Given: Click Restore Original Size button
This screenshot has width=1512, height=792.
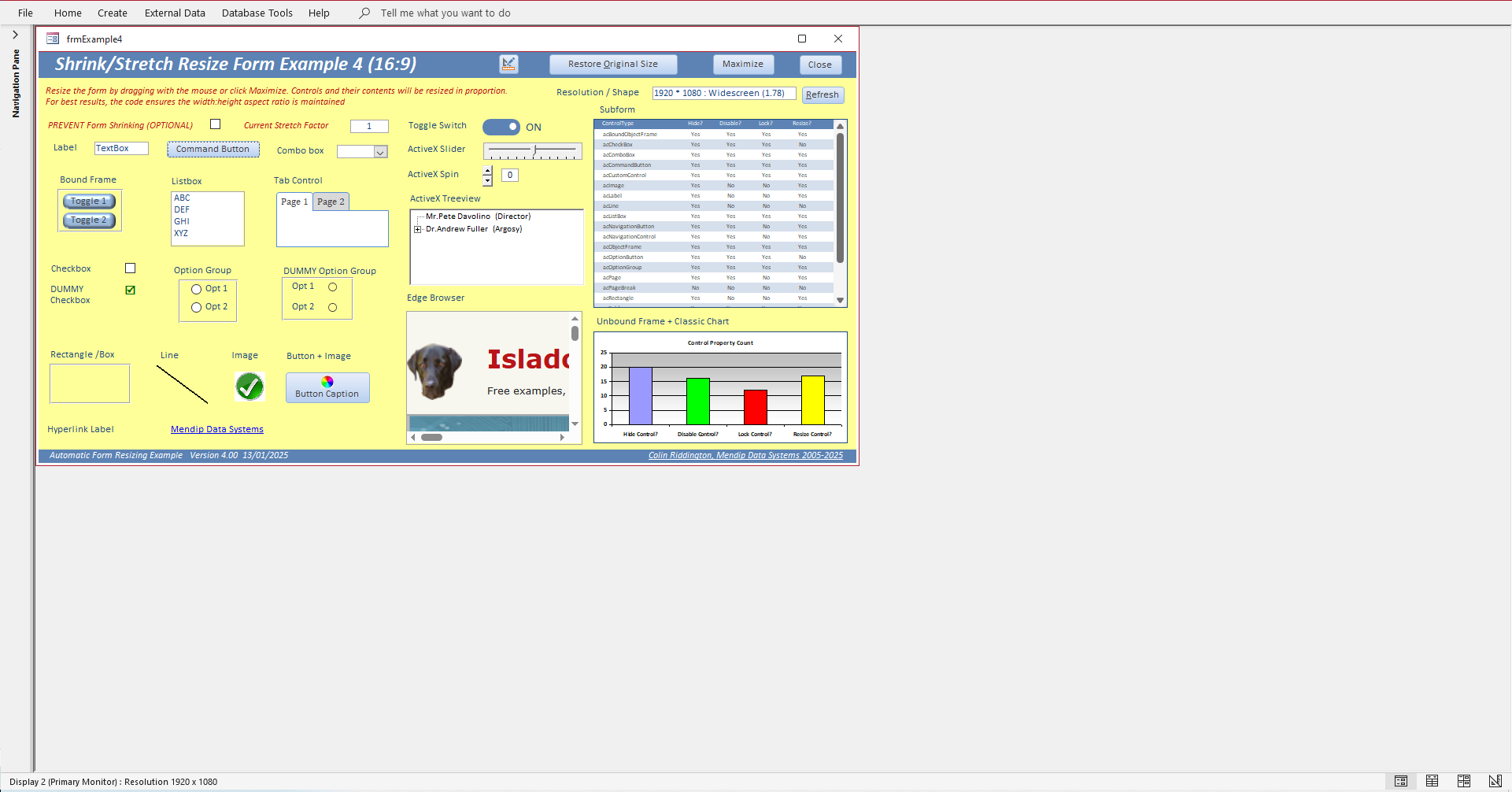Looking at the screenshot, I should coord(613,64).
